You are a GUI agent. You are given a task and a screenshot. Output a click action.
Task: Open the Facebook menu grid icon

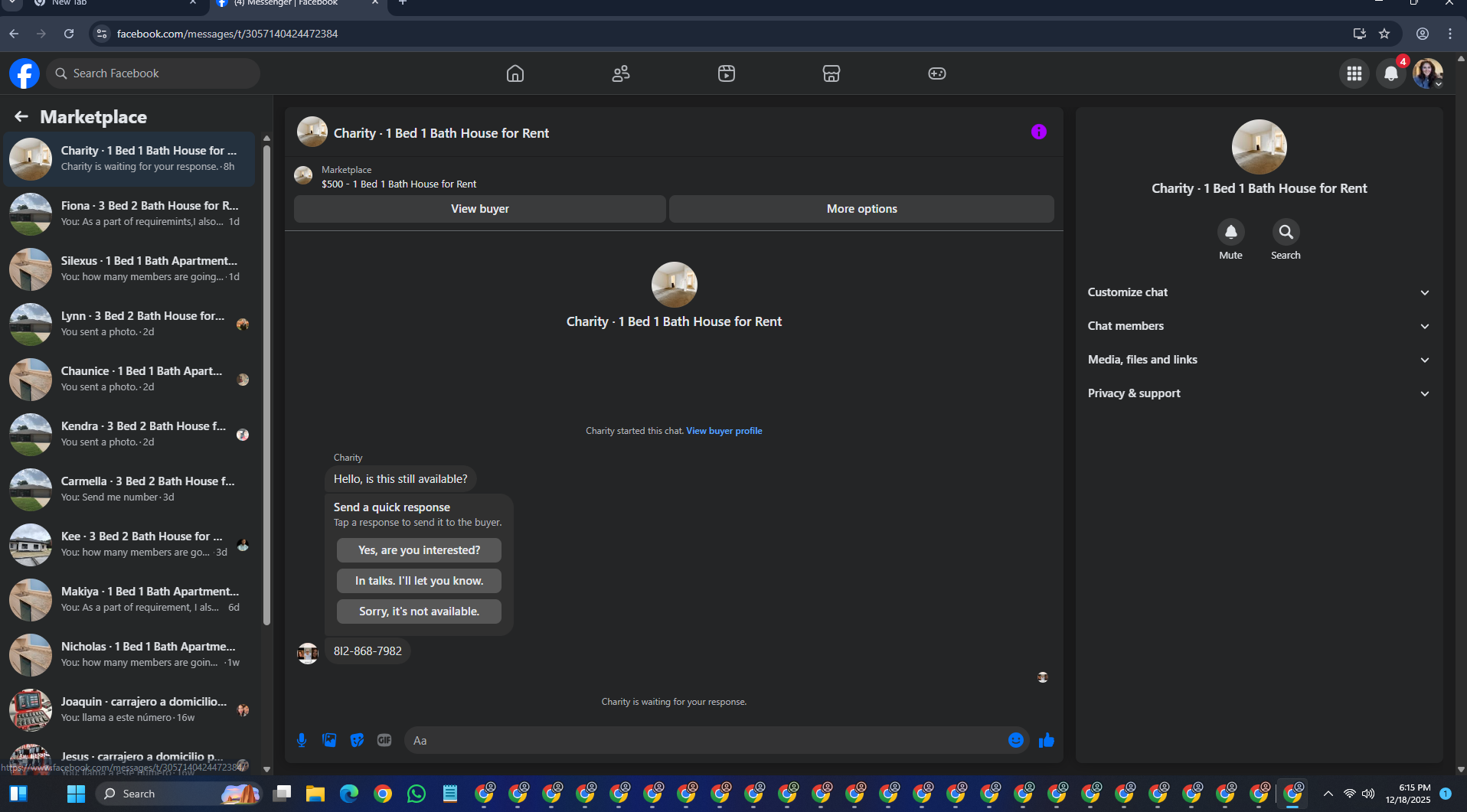(x=1354, y=73)
